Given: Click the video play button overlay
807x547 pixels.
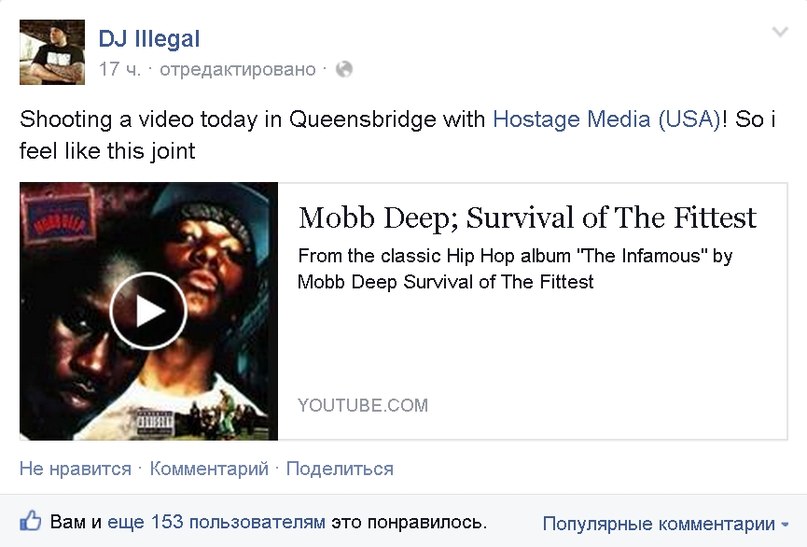Looking at the screenshot, I should 148,311.
